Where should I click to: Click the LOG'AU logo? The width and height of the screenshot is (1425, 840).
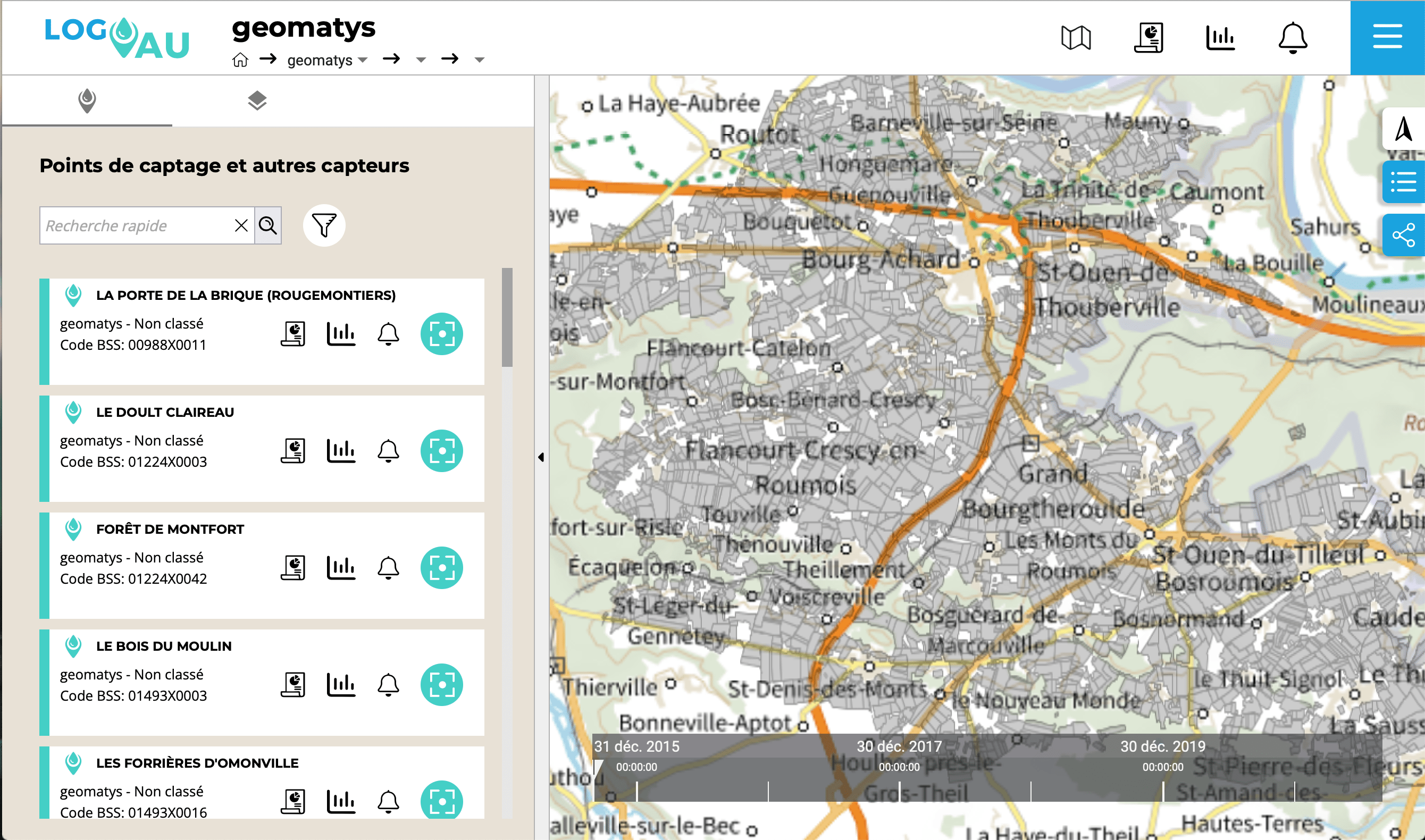[117, 38]
